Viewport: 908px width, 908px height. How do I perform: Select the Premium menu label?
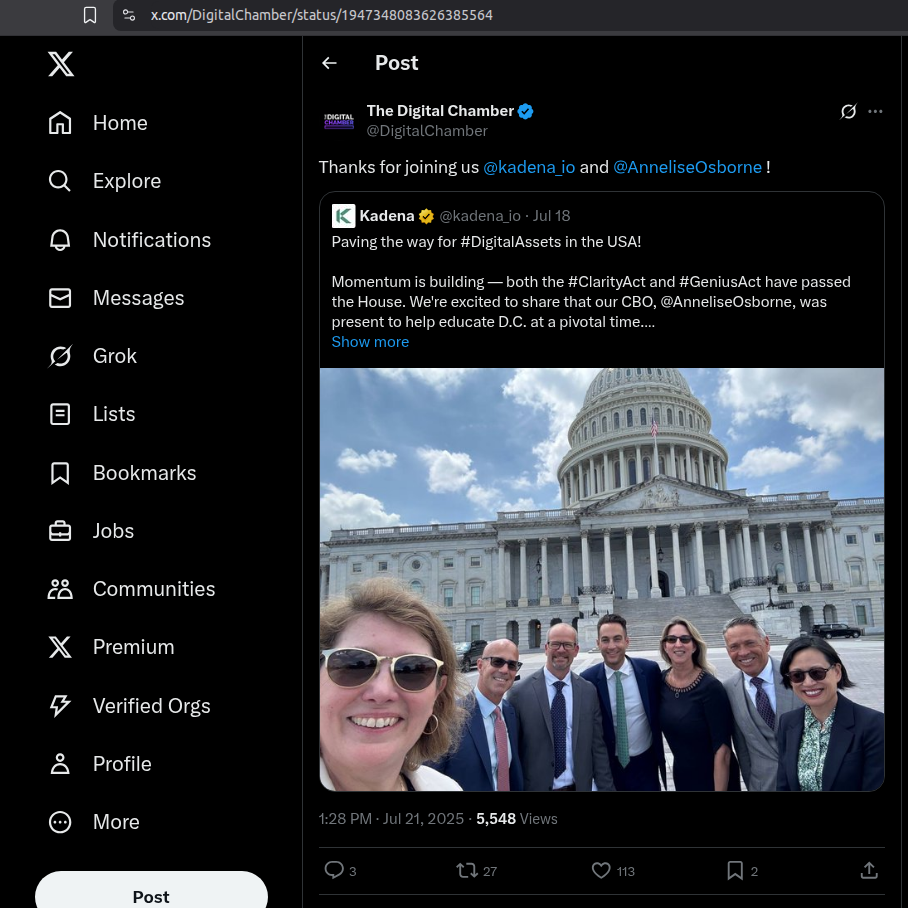click(134, 647)
